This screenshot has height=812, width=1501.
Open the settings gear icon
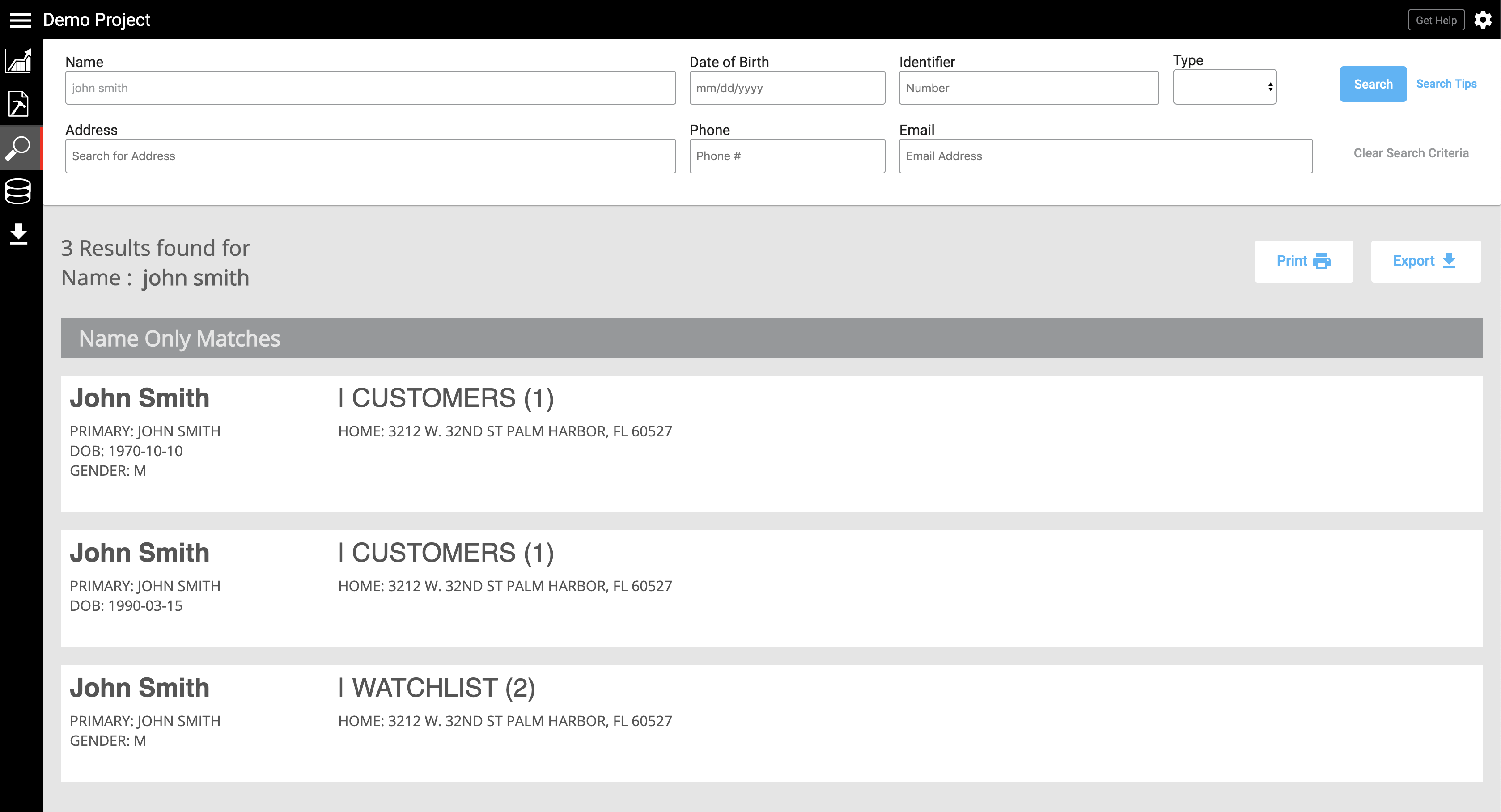tap(1482, 20)
